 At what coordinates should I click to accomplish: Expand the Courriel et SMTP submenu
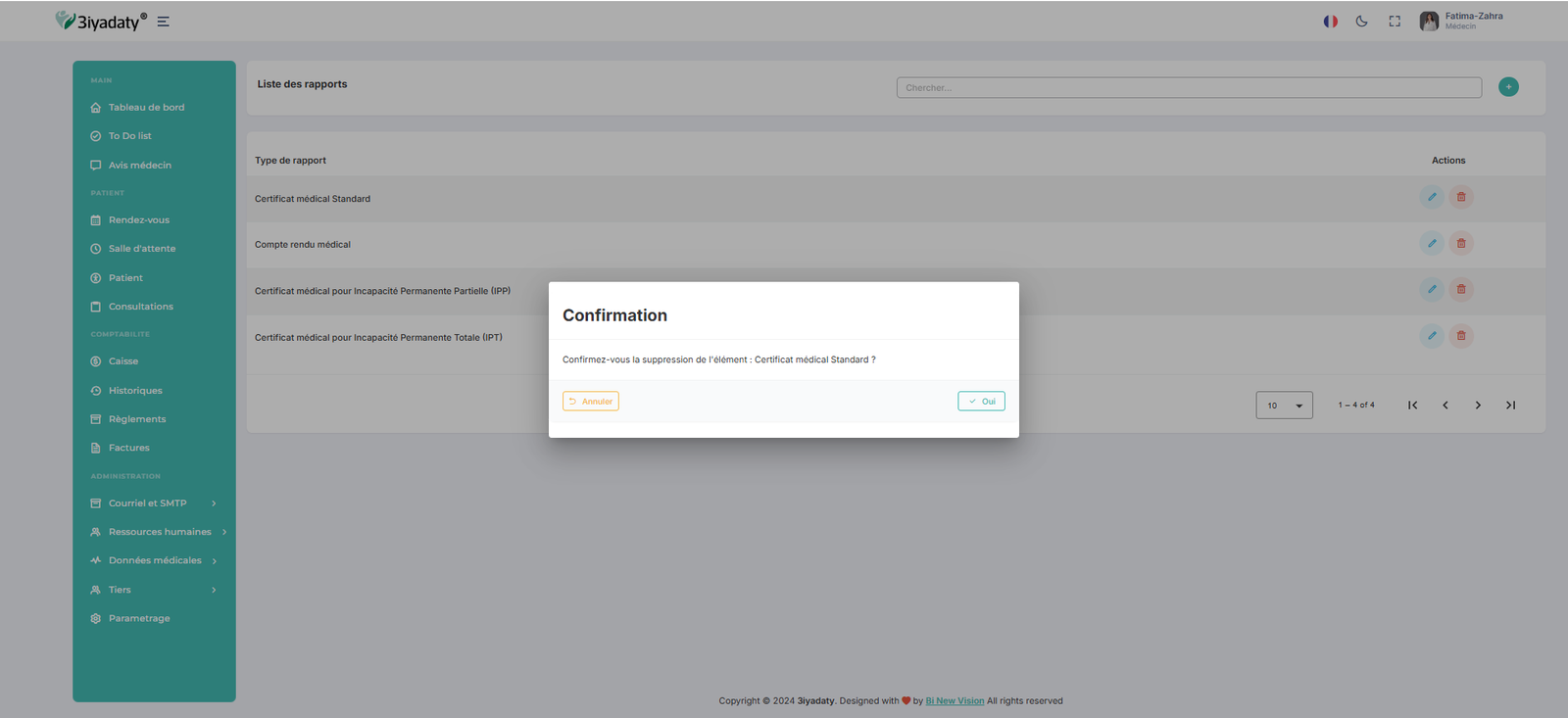pos(153,503)
